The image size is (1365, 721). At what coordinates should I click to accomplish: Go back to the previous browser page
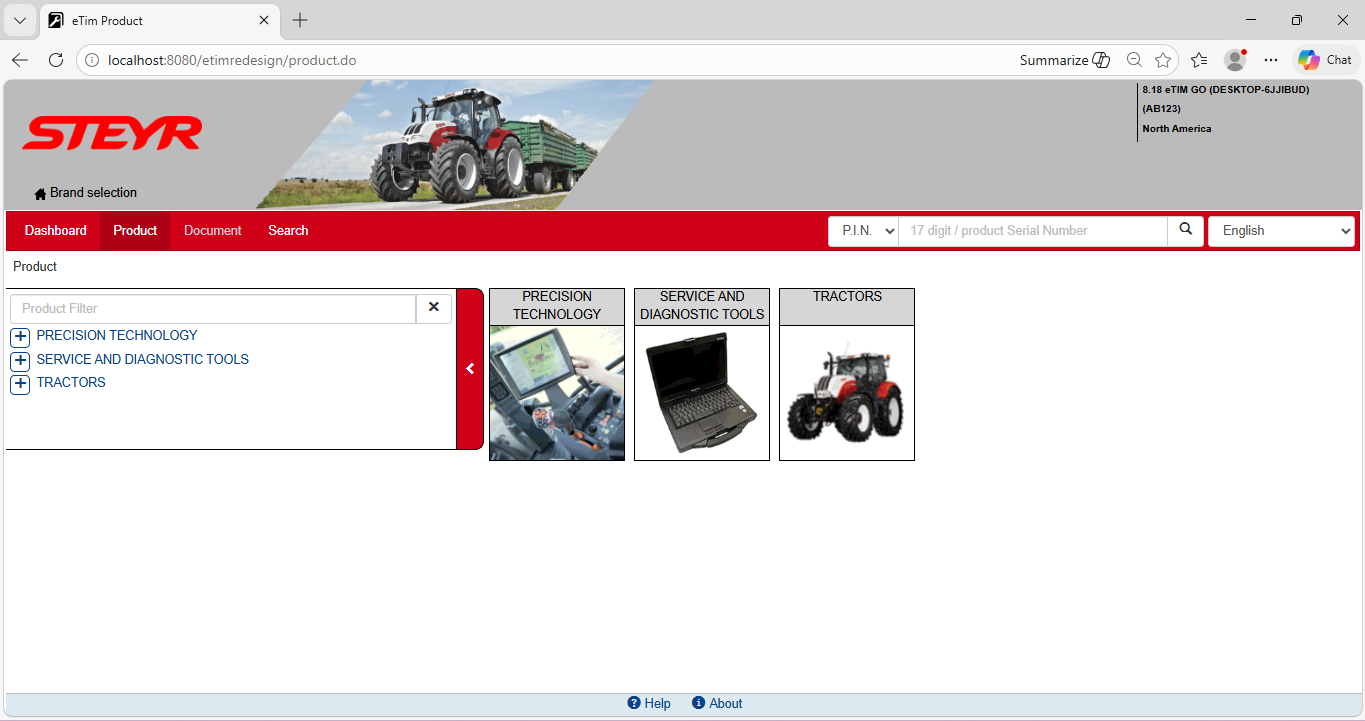20,60
